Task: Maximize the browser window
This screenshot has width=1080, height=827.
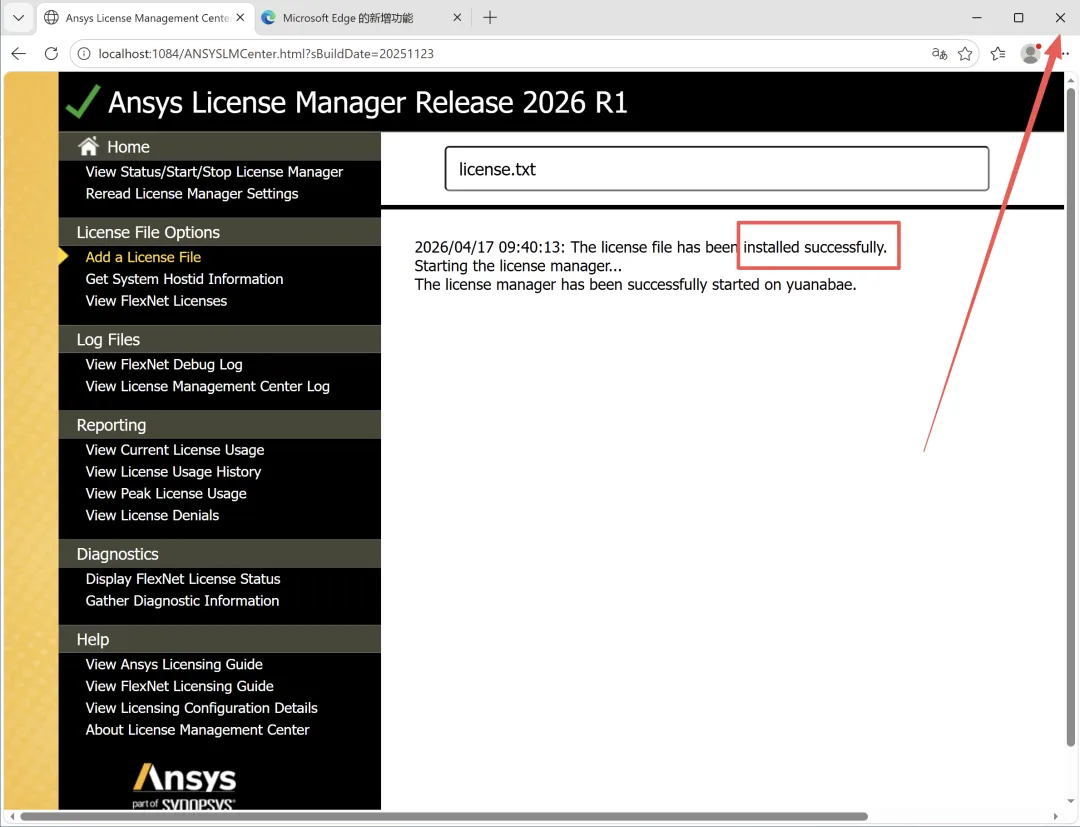Action: pyautogui.click(x=1018, y=18)
